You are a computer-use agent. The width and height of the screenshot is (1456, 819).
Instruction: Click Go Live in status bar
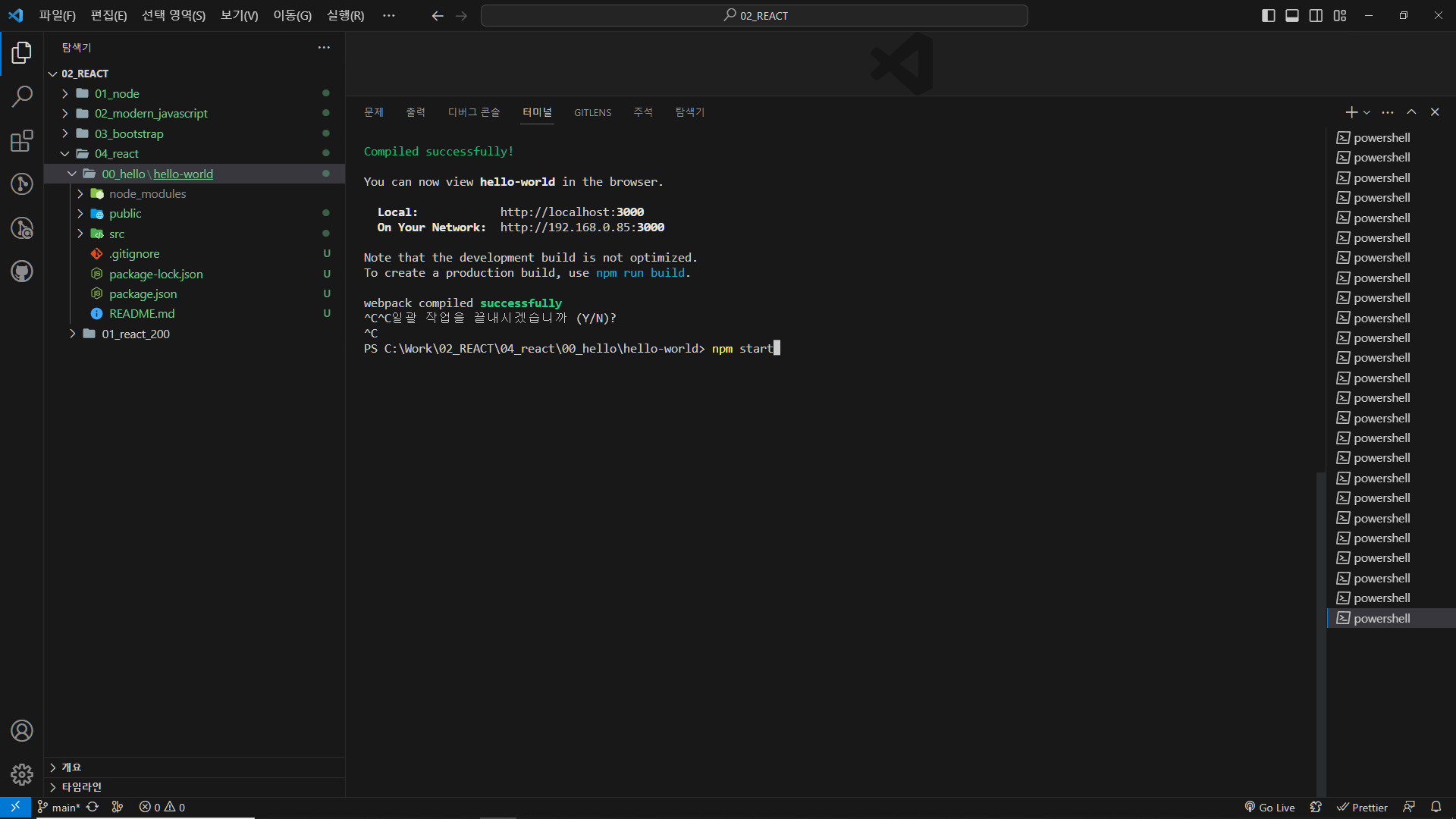tap(1269, 807)
